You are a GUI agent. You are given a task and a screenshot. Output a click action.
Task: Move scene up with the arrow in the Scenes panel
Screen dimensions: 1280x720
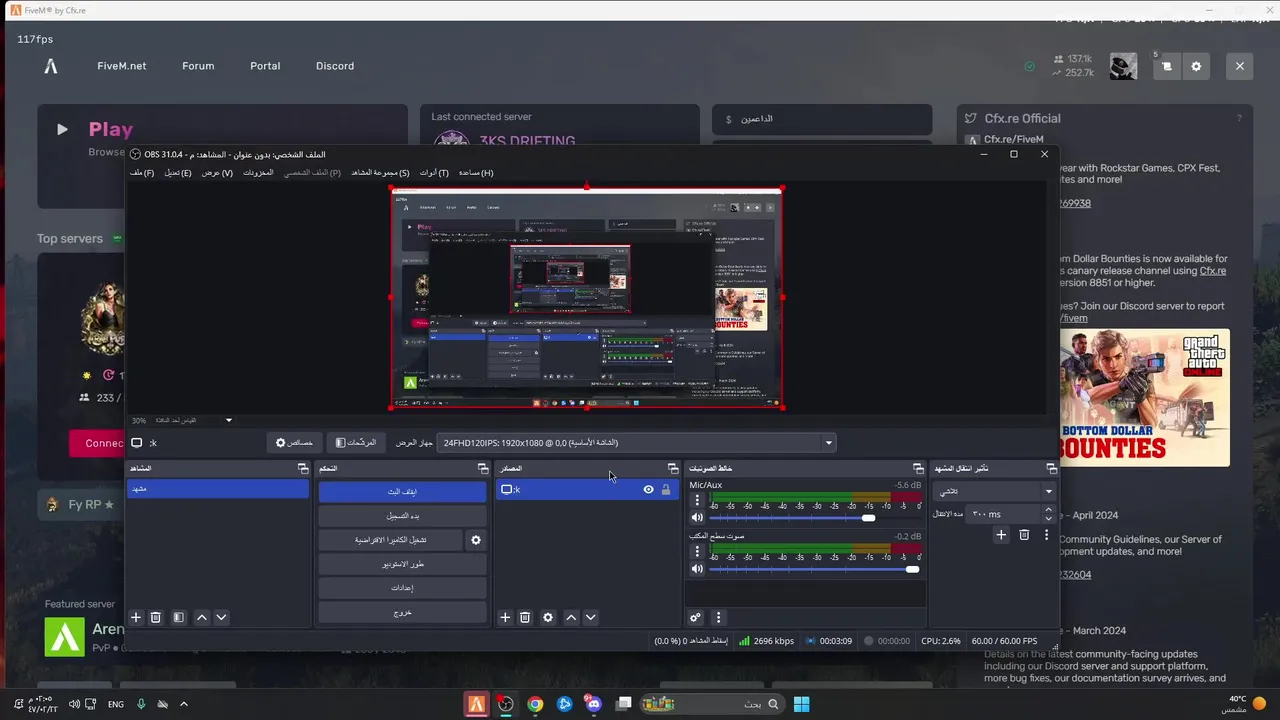point(202,618)
